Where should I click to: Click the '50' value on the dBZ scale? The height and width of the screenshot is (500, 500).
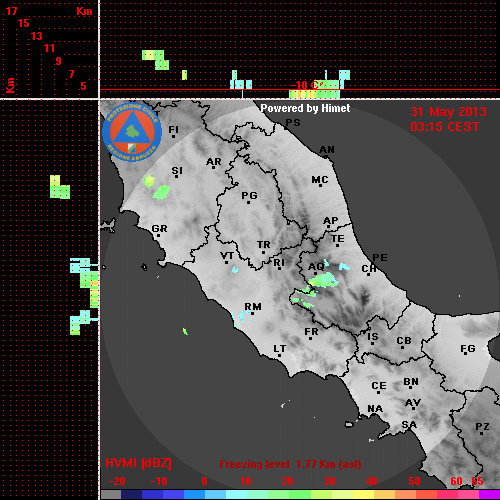(x=414, y=481)
